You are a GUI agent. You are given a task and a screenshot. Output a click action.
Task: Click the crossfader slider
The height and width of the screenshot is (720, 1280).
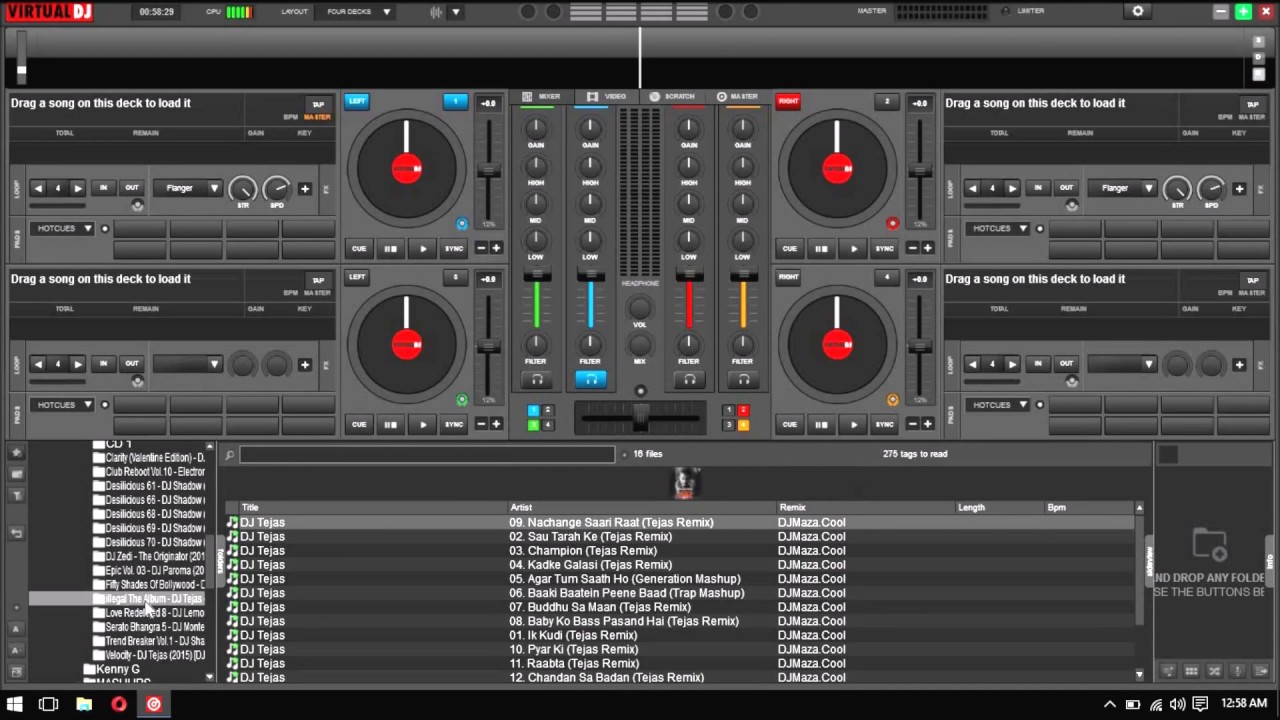tap(641, 416)
